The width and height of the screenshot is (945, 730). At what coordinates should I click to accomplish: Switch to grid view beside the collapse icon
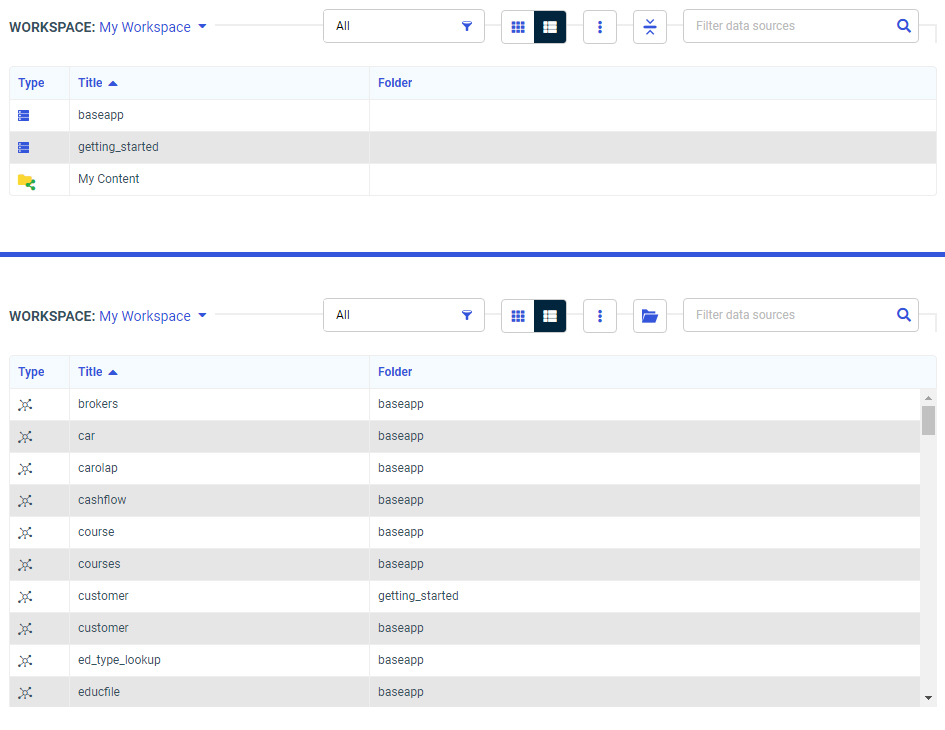click(518, 27)
